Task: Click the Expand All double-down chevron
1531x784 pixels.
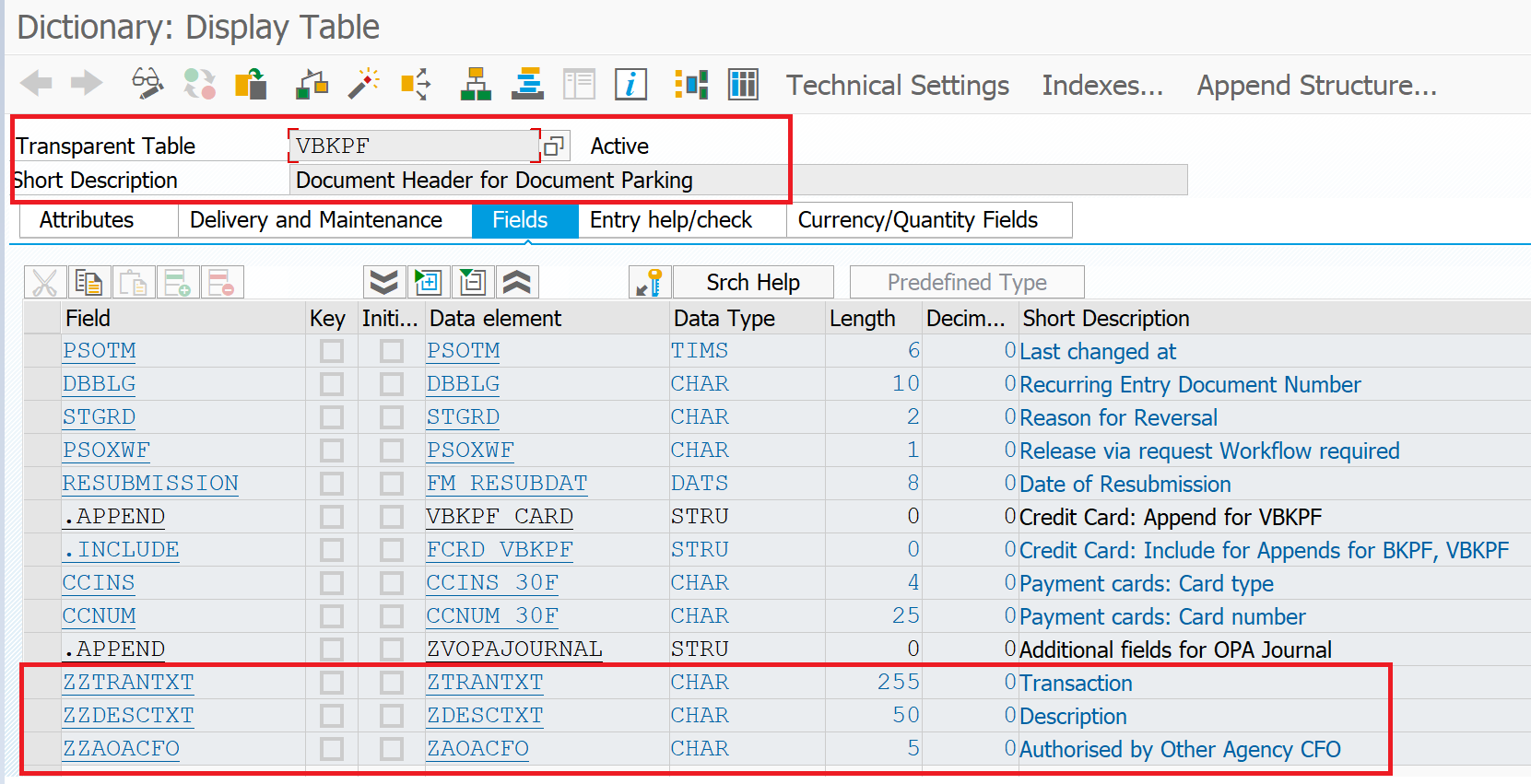Action: click(383, 283)
